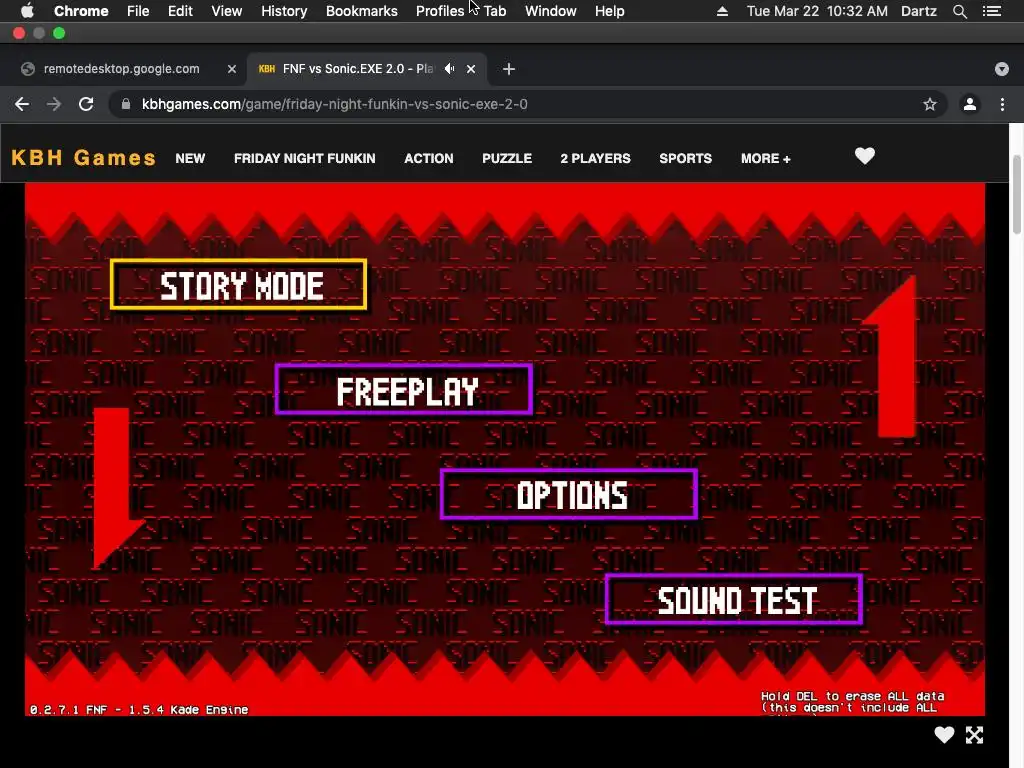Open the PUZZLE games category
The height and width of the screenshot is (768, 1024).
point(507,158)
